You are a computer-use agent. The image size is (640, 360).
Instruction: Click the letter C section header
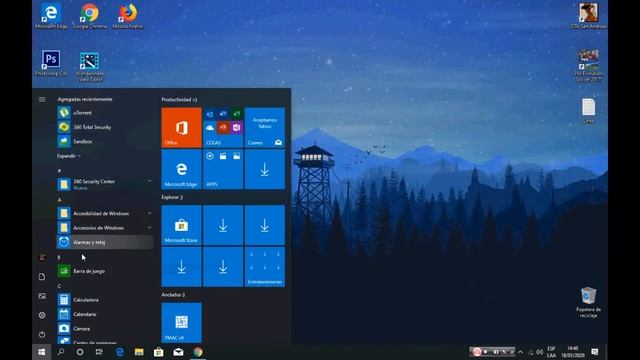(60, 286)
